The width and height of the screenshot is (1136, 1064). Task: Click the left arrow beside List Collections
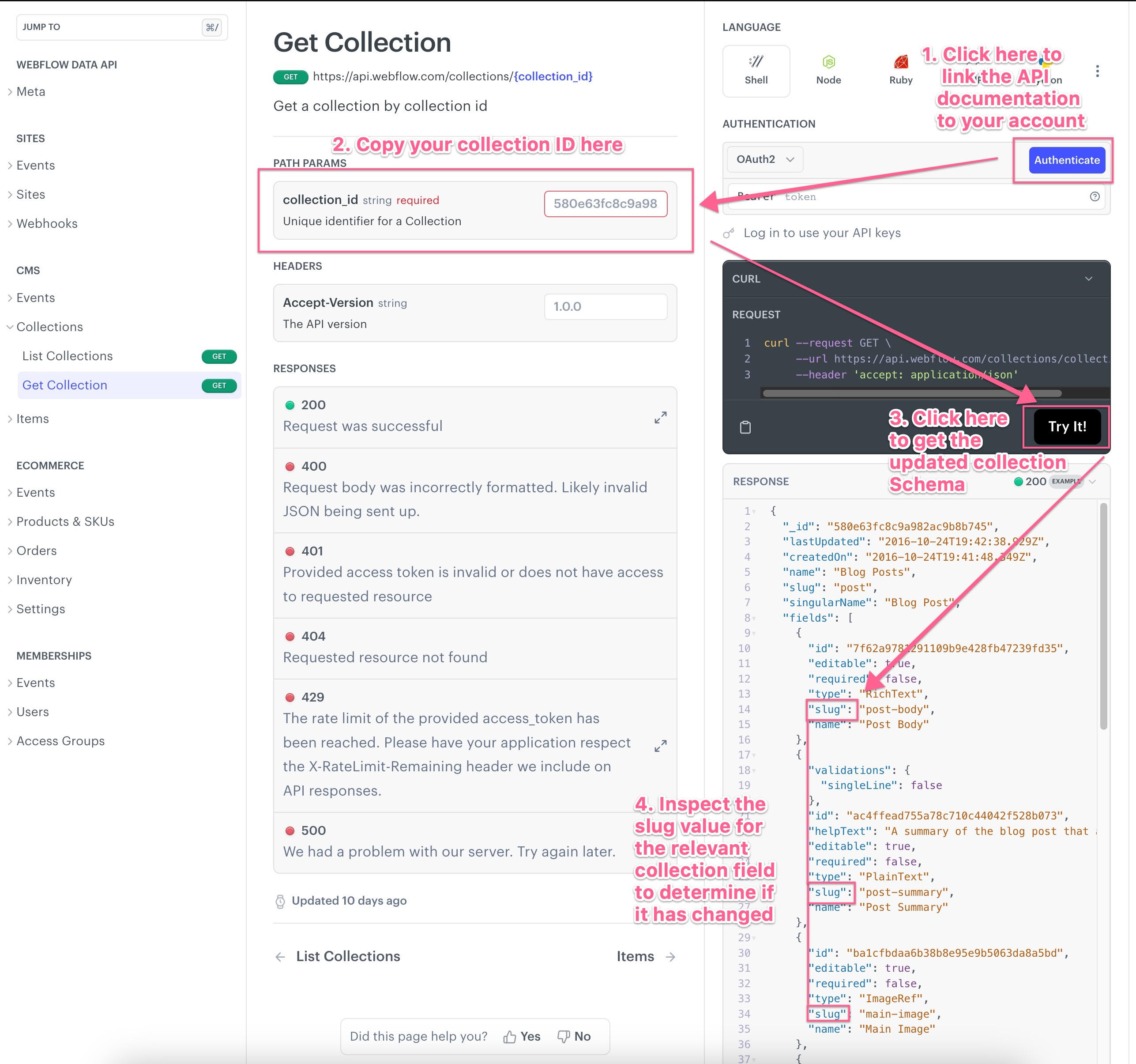[280, 957]
